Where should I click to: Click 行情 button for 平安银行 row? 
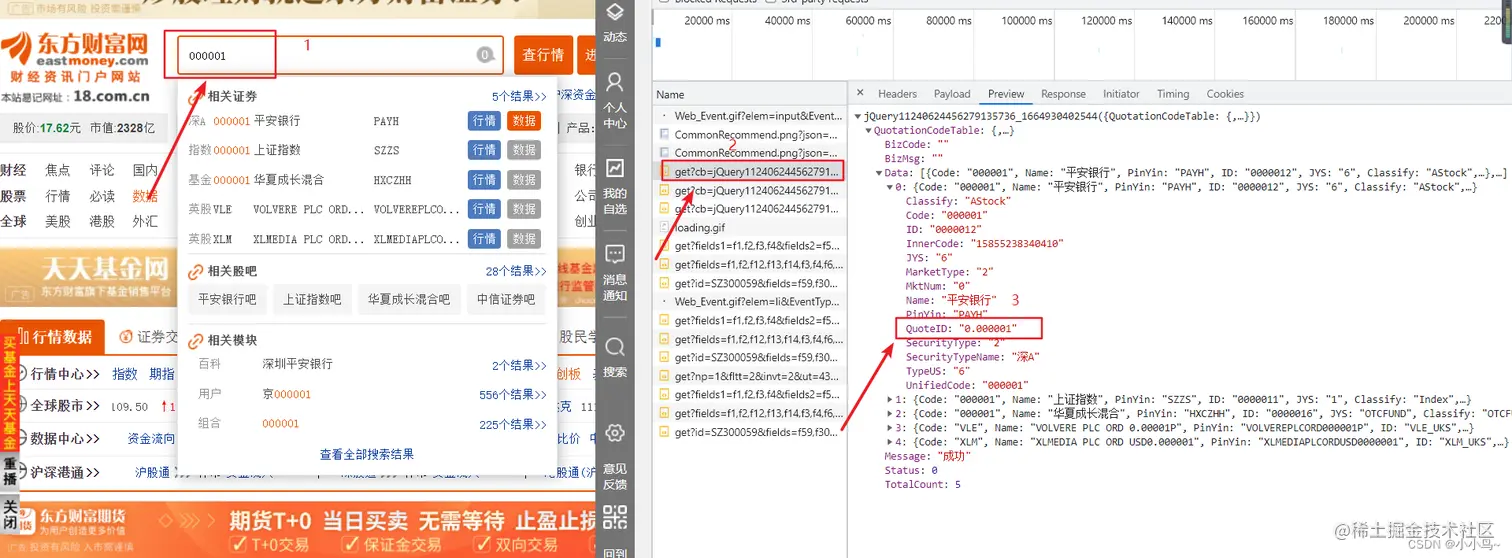point(484,121)
